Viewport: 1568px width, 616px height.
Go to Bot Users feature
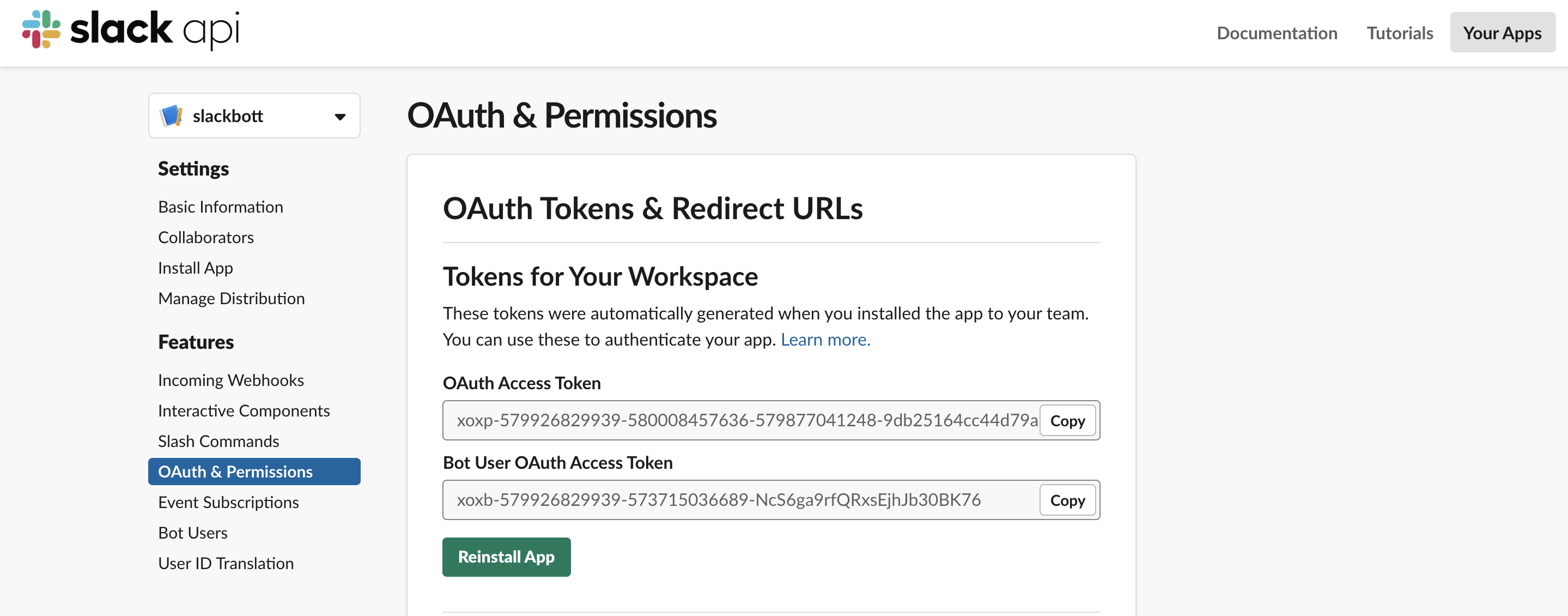pyautogui.click(x=192, y=533)
